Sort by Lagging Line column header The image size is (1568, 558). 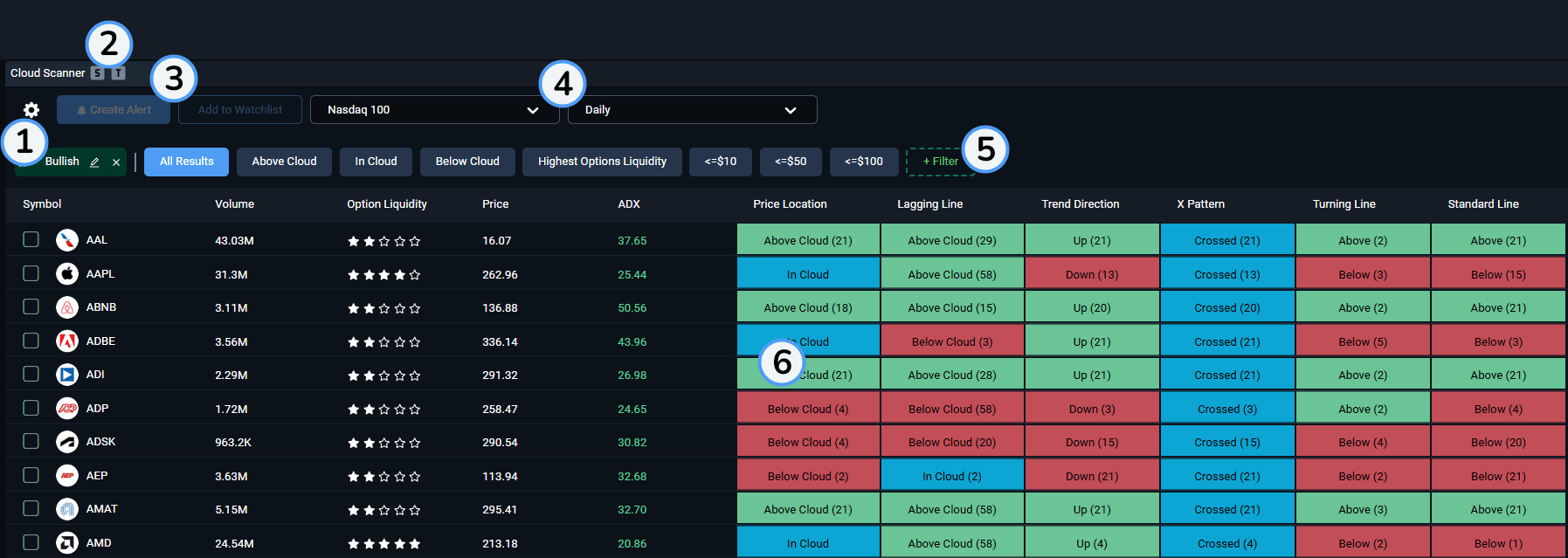coord(929,204)
